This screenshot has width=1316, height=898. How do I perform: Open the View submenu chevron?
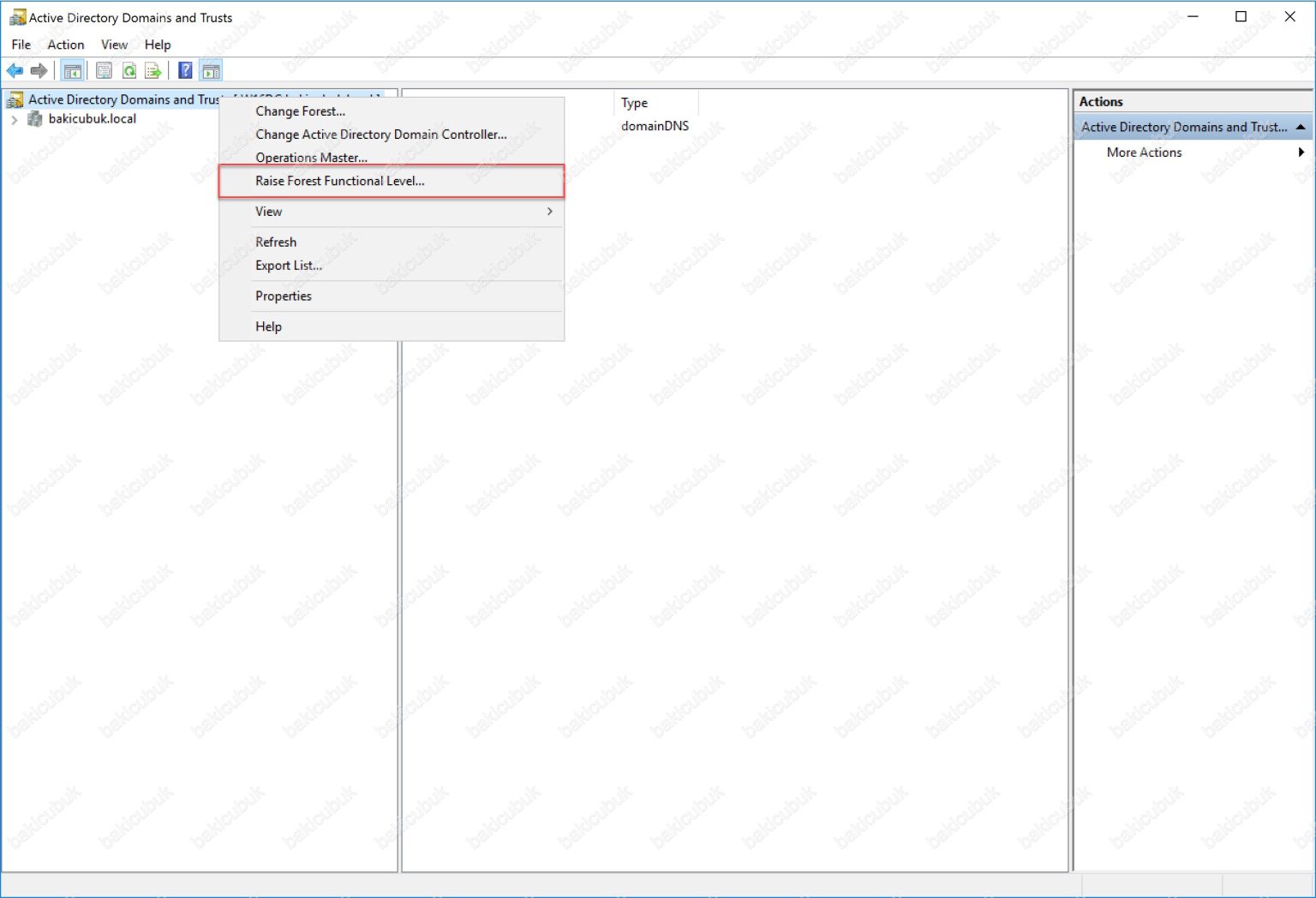coord(549,212)
